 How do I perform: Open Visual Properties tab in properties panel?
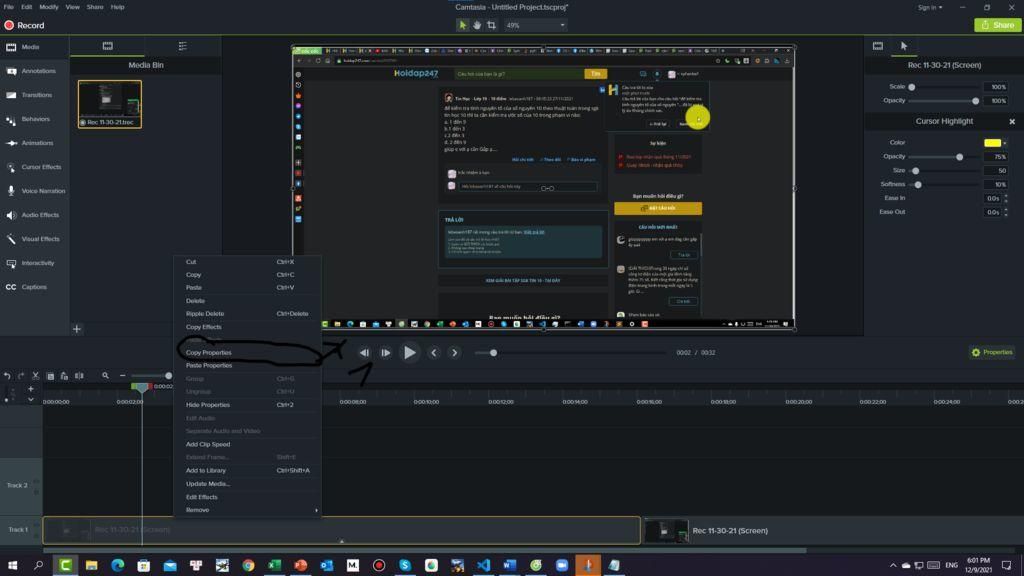[x=878, y=46]
